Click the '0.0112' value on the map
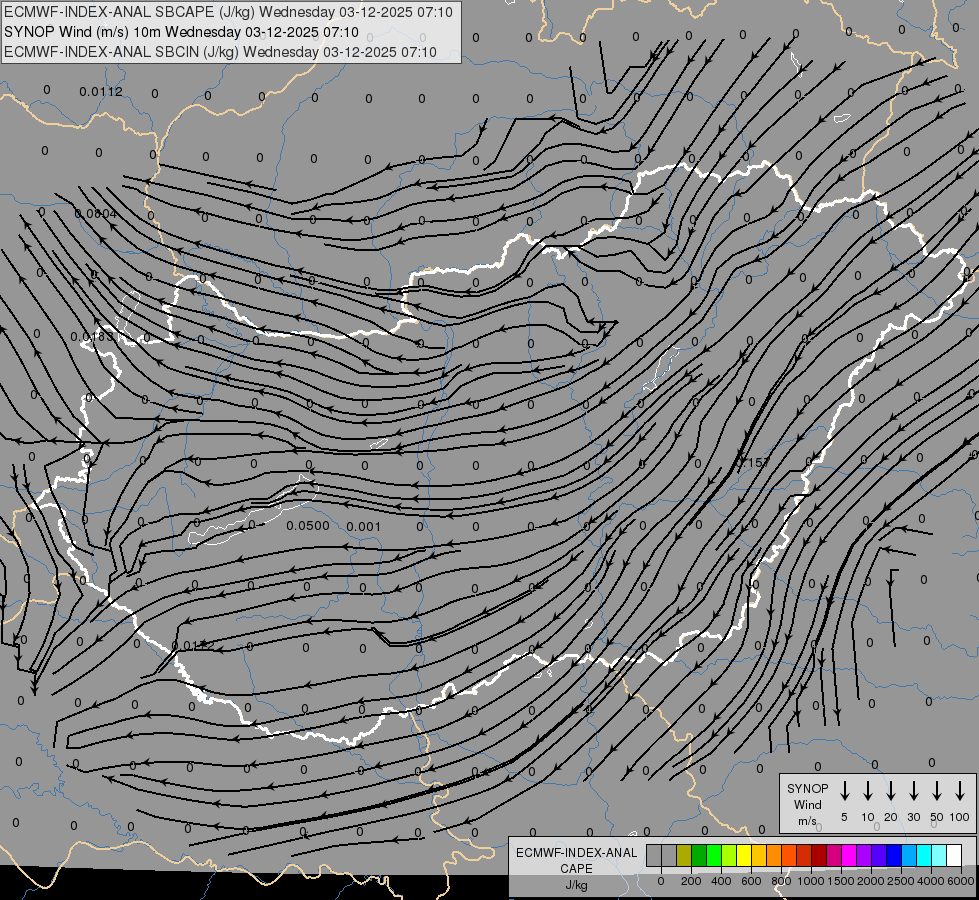This screenshot has height=900, width=979. (x=101, y=92)
